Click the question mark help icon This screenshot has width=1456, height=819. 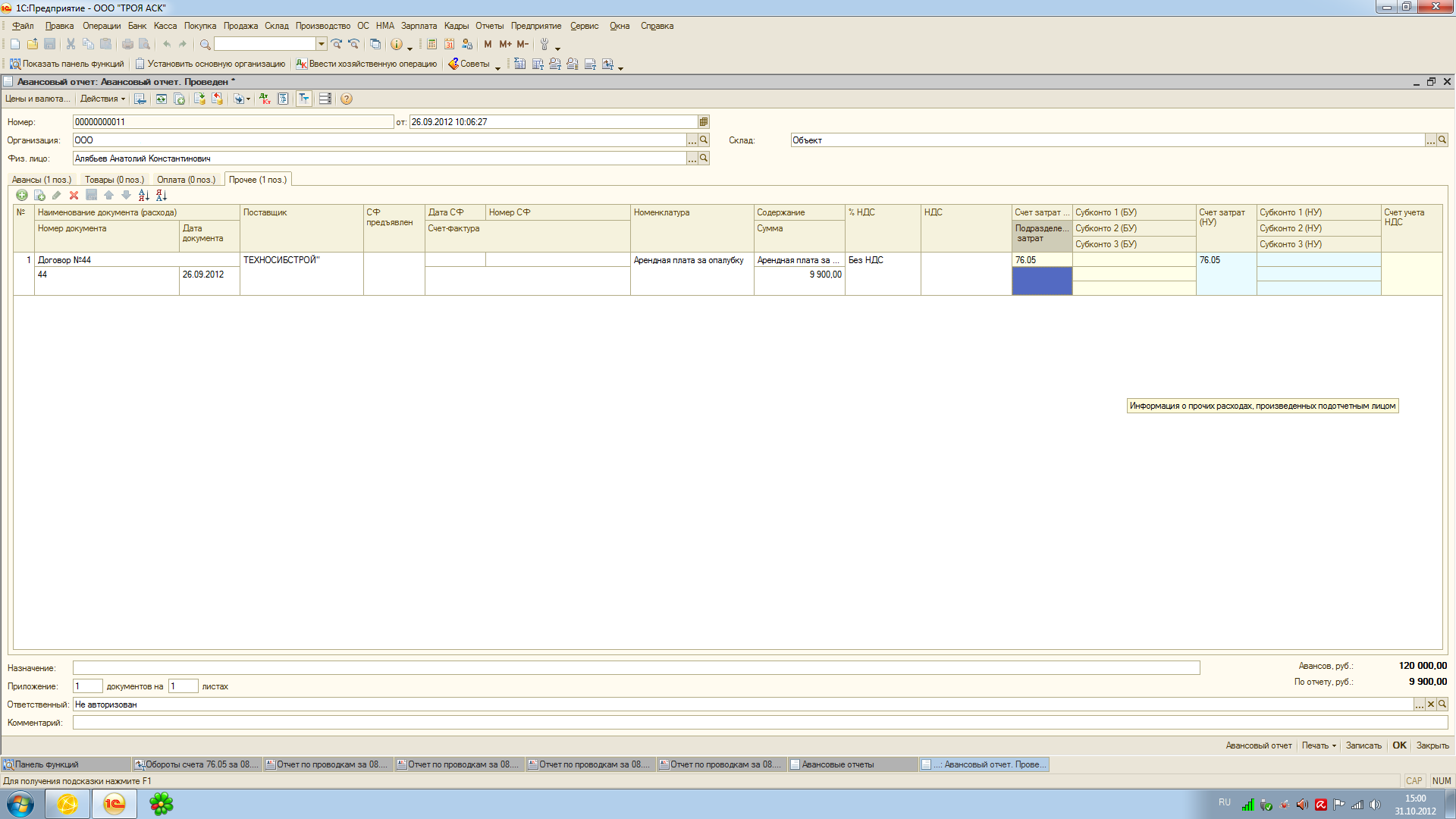[x=346, y=99]
